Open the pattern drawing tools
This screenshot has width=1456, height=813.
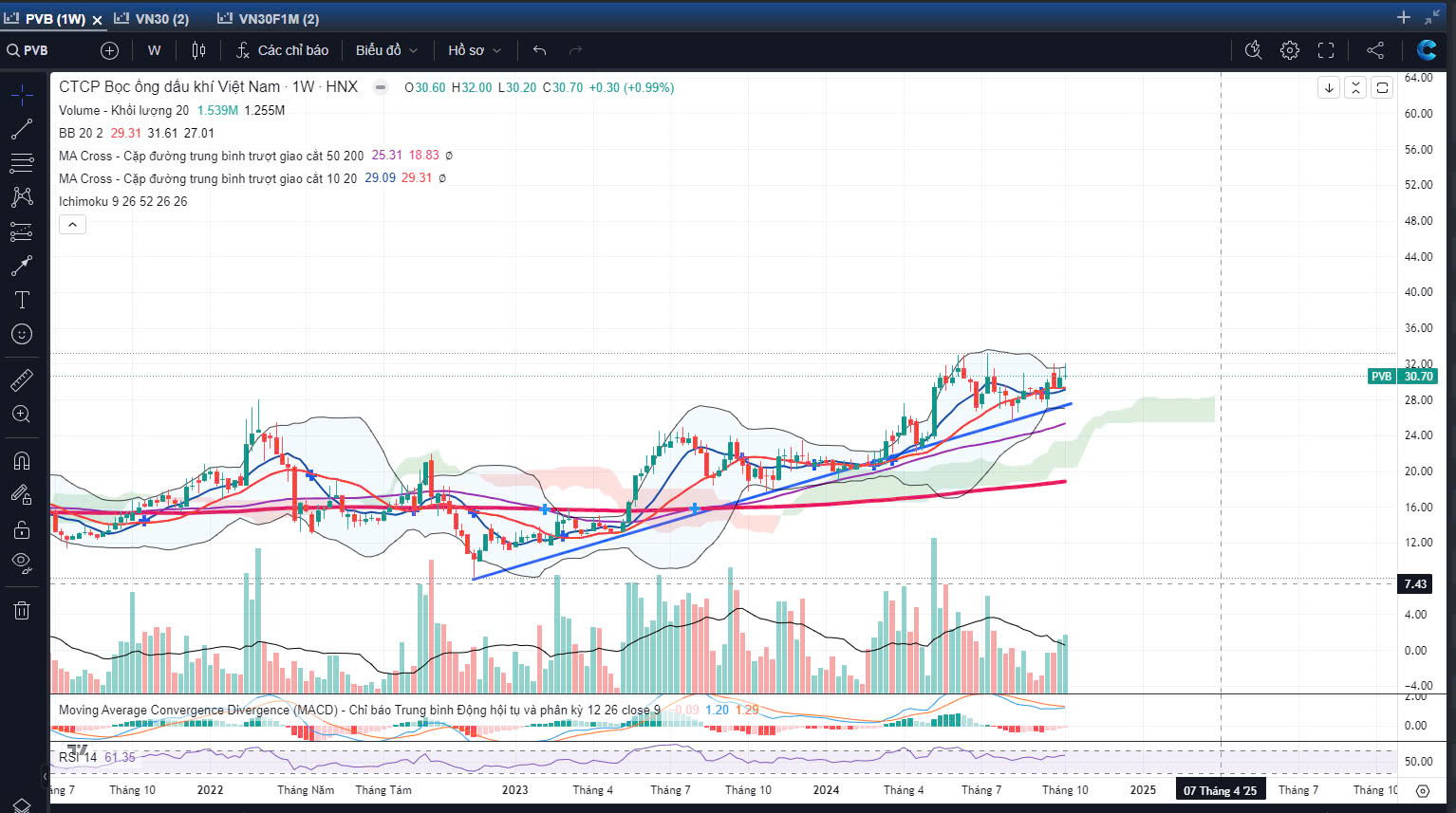(x=22, y=197)
